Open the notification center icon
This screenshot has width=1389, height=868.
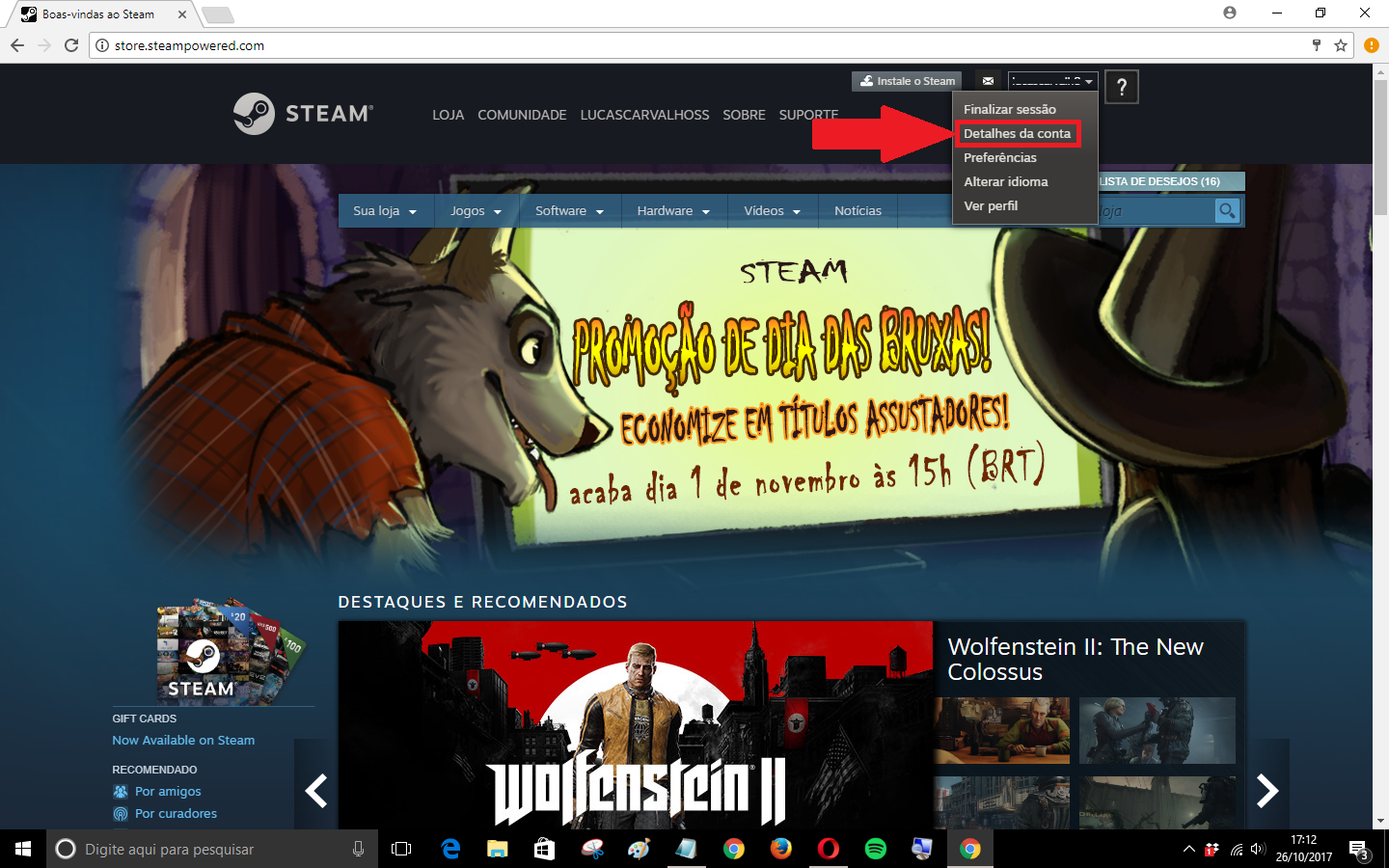[x=1359, y=850]
